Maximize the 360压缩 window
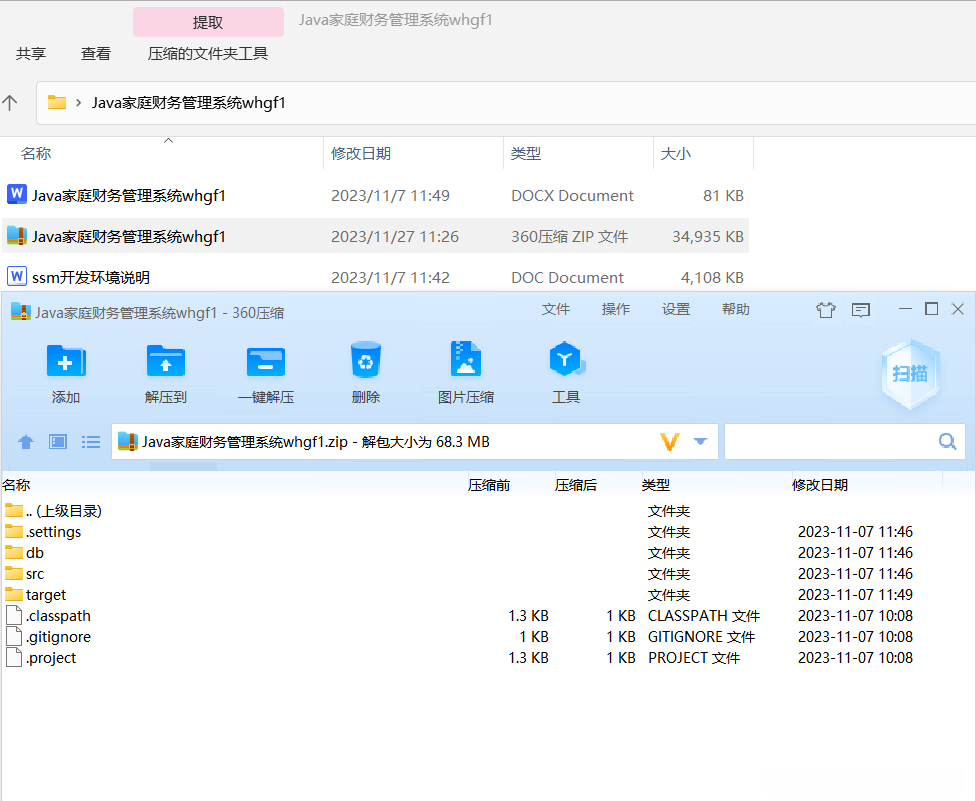This screenshot has width=976, height=801. [932, 309]
